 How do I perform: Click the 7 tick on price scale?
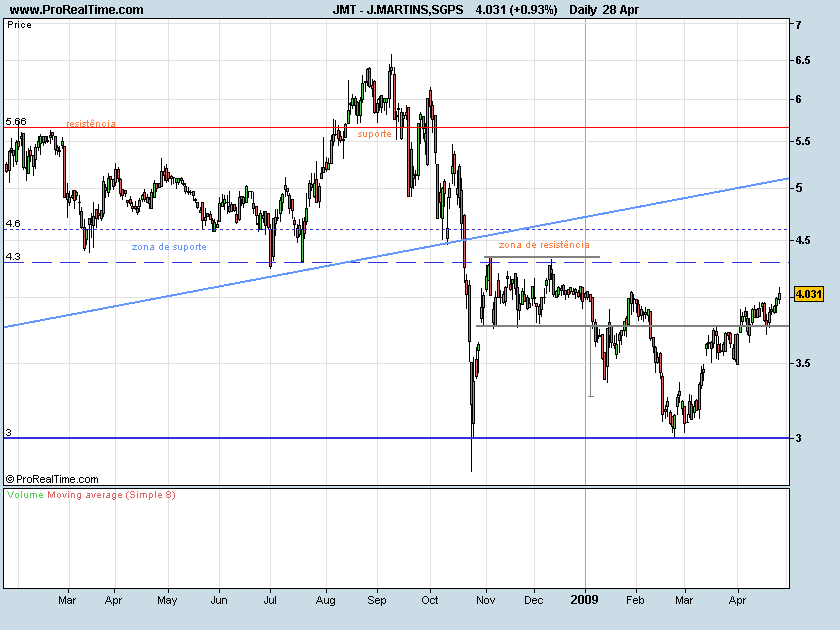[798, 25]
